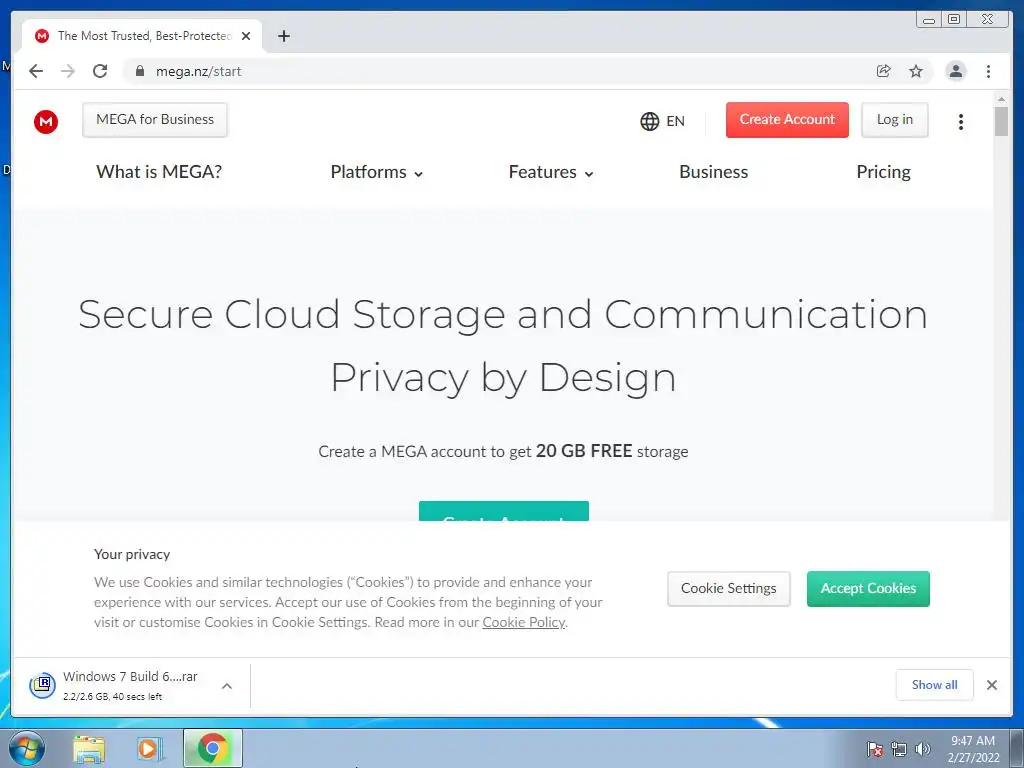
Task: Go back with the browser back arrow
Action: click(36, 71)
